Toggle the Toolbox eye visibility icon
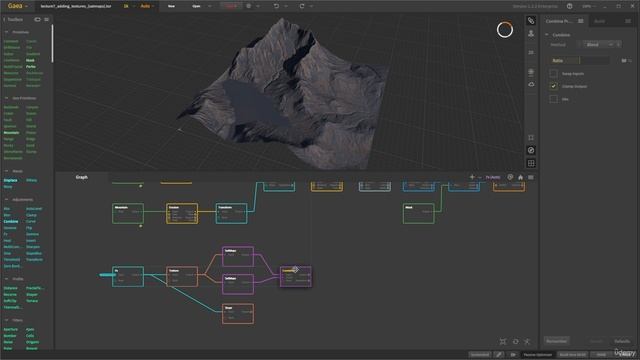 (37, 19)
